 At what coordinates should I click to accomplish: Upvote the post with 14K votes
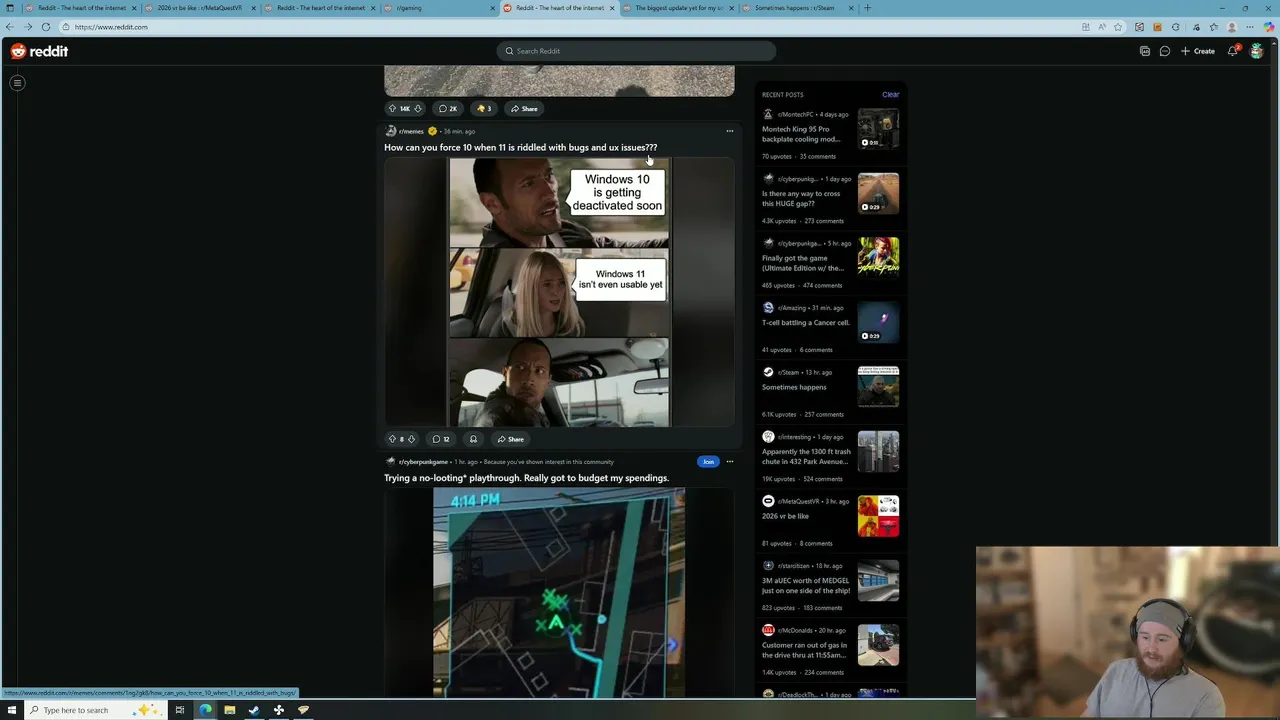tap(392, 108)
